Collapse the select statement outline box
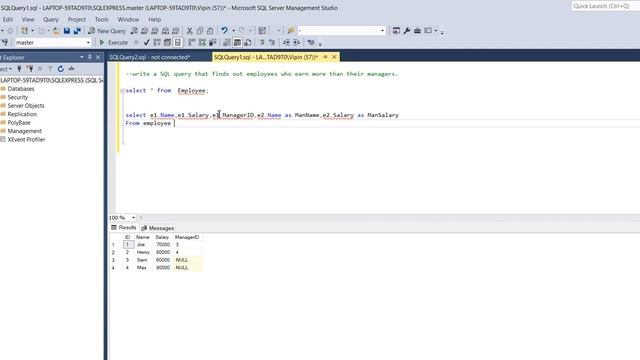 tap(122, 91)
